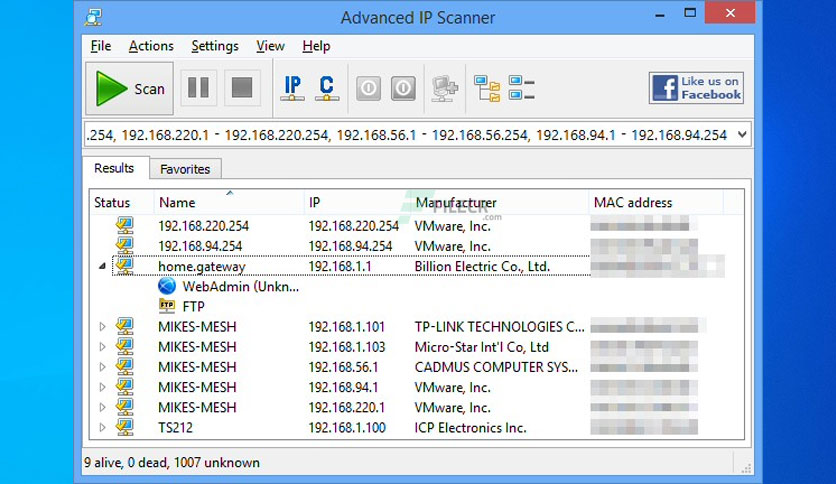This screenshot has height=484, width=836.
Task: Click the status icon for the 192.168.1.103 row
Action: point(125,346)
